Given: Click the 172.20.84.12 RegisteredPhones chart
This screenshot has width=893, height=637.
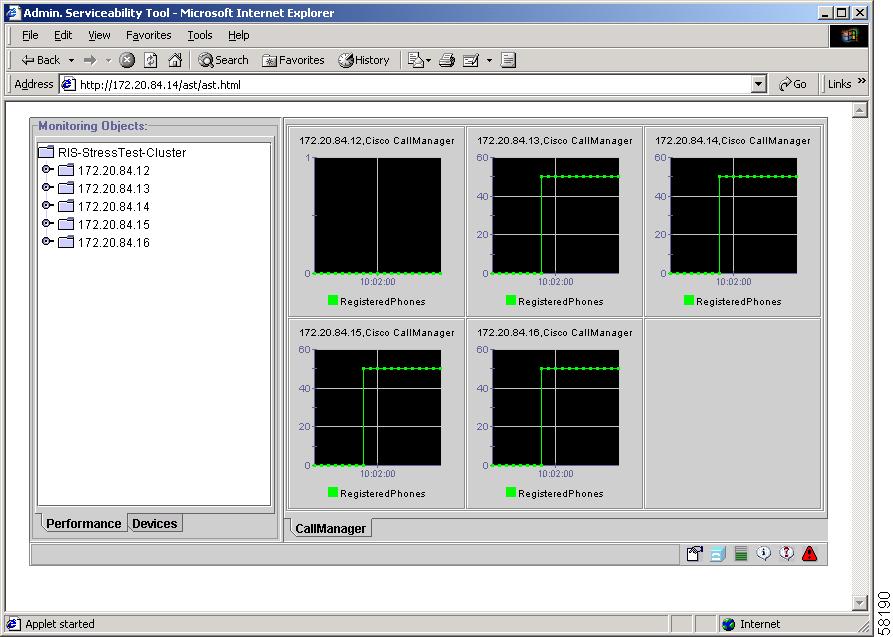Looking at the screenshot, I should tap(378, 216).
